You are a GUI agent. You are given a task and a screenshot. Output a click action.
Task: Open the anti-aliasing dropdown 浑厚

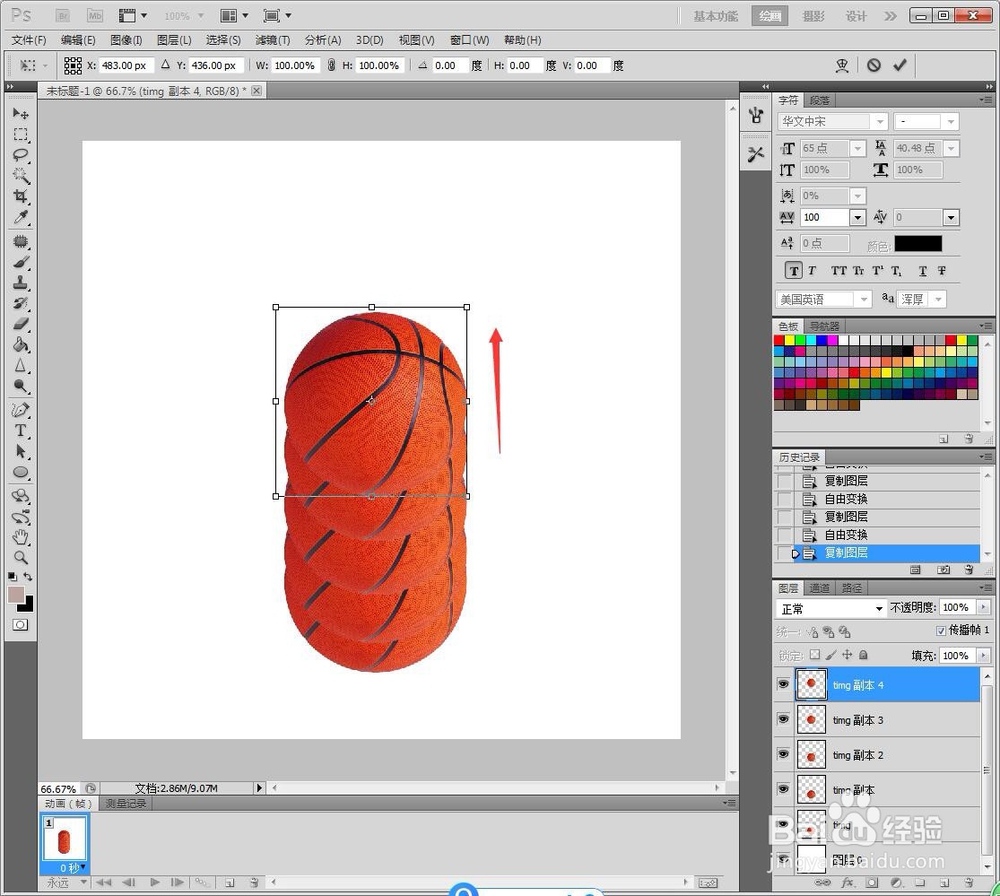tap(938, 299)
